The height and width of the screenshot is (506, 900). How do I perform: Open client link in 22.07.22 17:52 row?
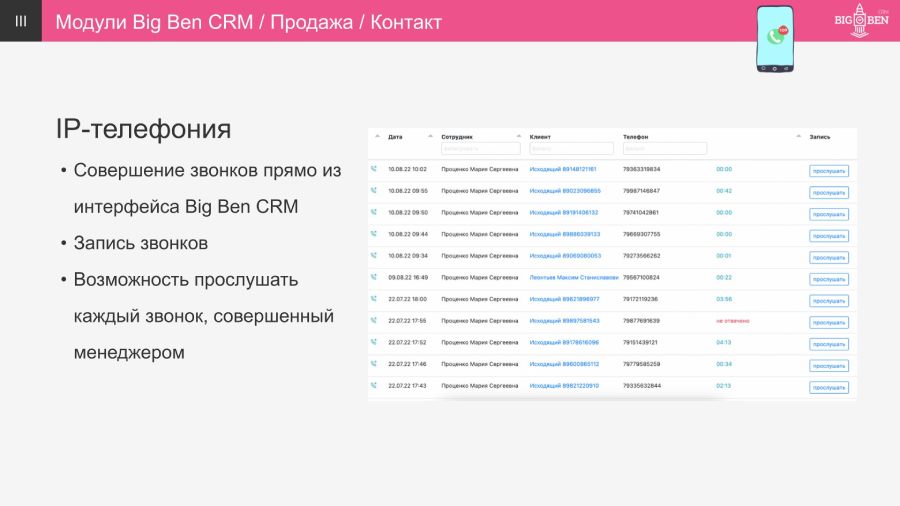[x=564, y=342]
